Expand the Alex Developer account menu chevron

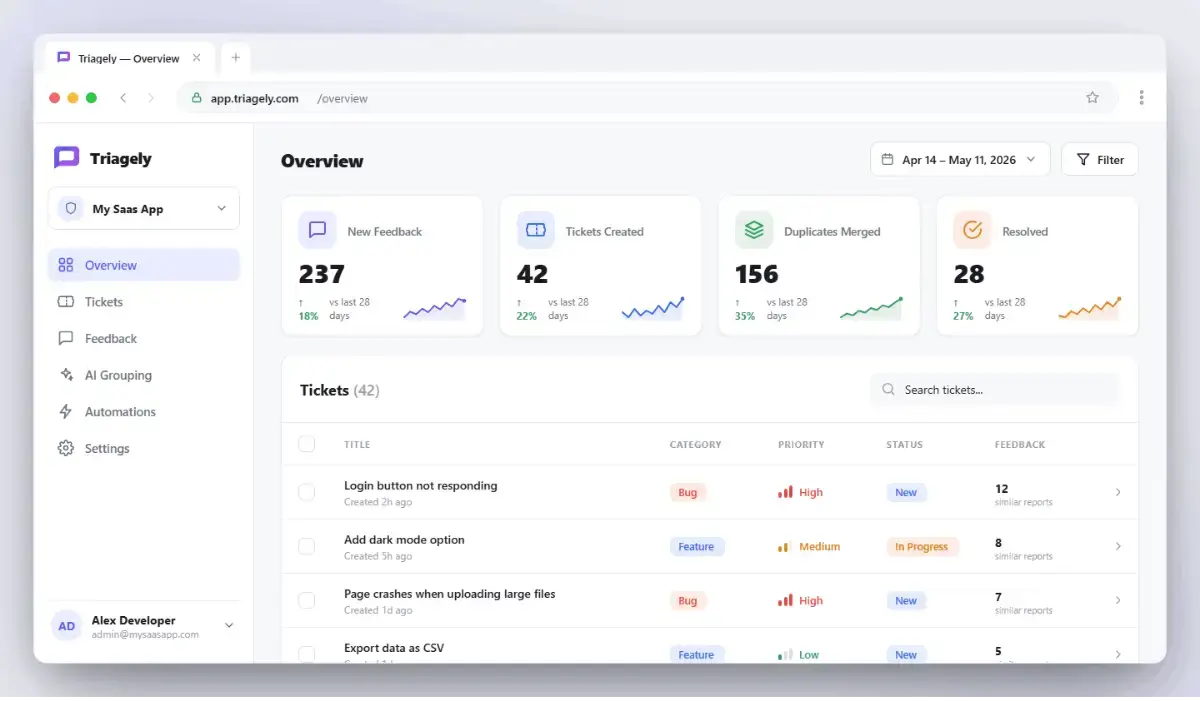[229, 626]
